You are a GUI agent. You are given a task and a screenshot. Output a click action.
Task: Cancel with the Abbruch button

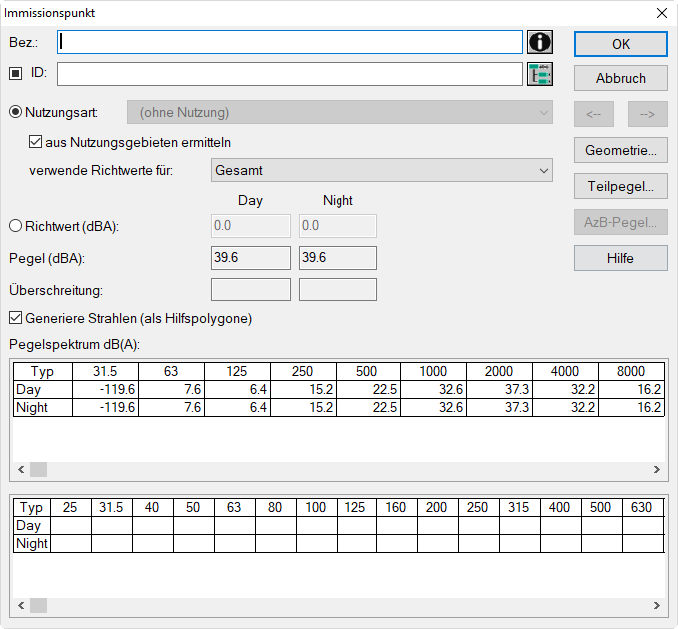pos(620,78)
